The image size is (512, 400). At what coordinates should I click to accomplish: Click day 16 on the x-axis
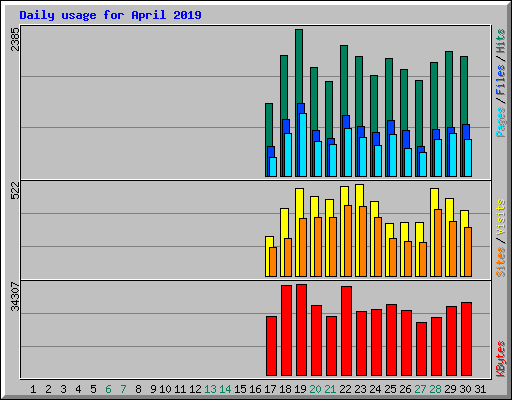pyautogui.click(x=255, y=389)
